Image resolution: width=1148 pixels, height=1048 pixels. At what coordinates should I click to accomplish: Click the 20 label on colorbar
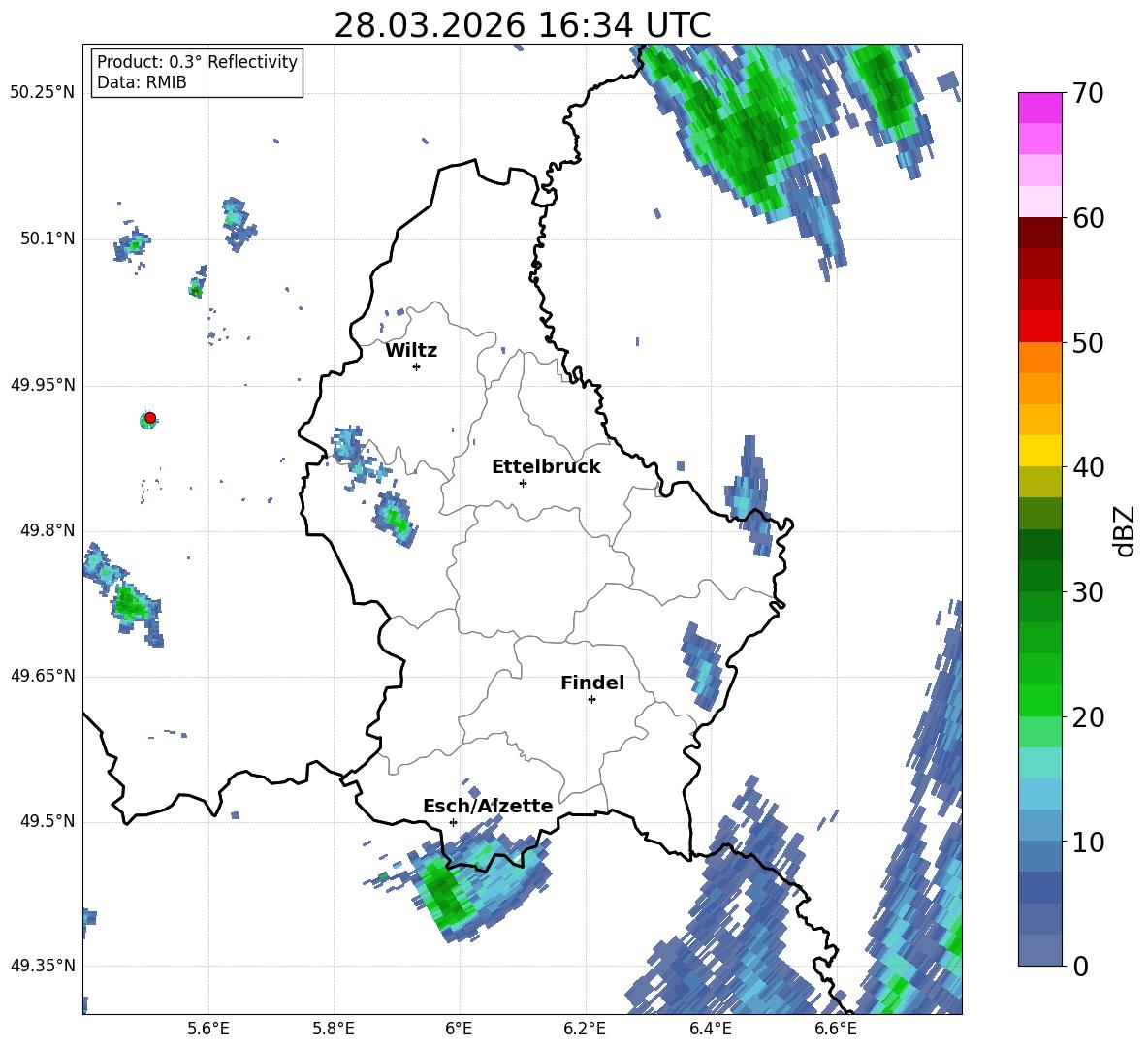pyautogui.click(x=1088, y=717)
